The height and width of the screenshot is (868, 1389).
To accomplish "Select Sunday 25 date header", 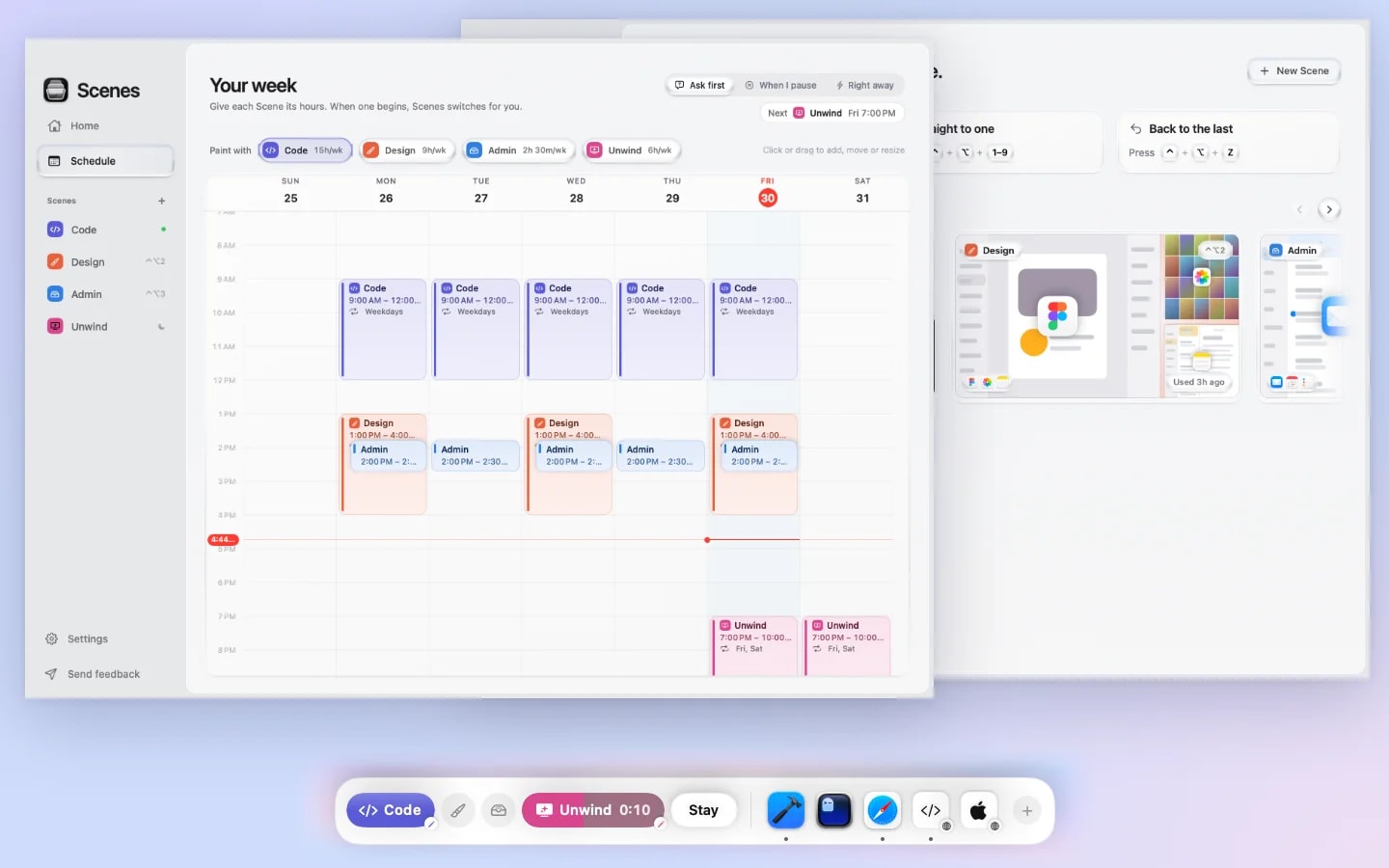I will pyautogui.click(x=290, y=192).
